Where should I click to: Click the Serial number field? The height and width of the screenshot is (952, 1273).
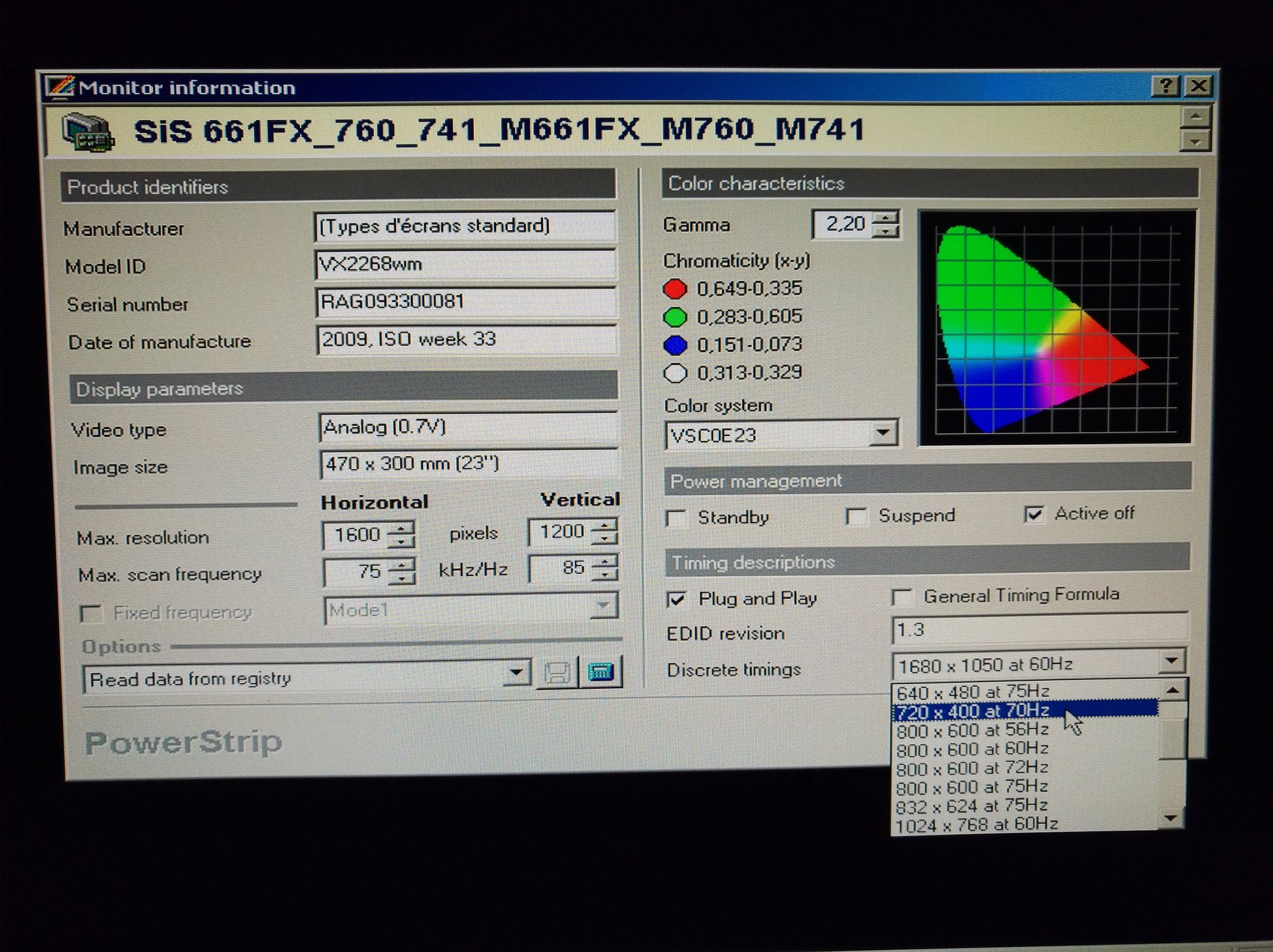point(466,302)
